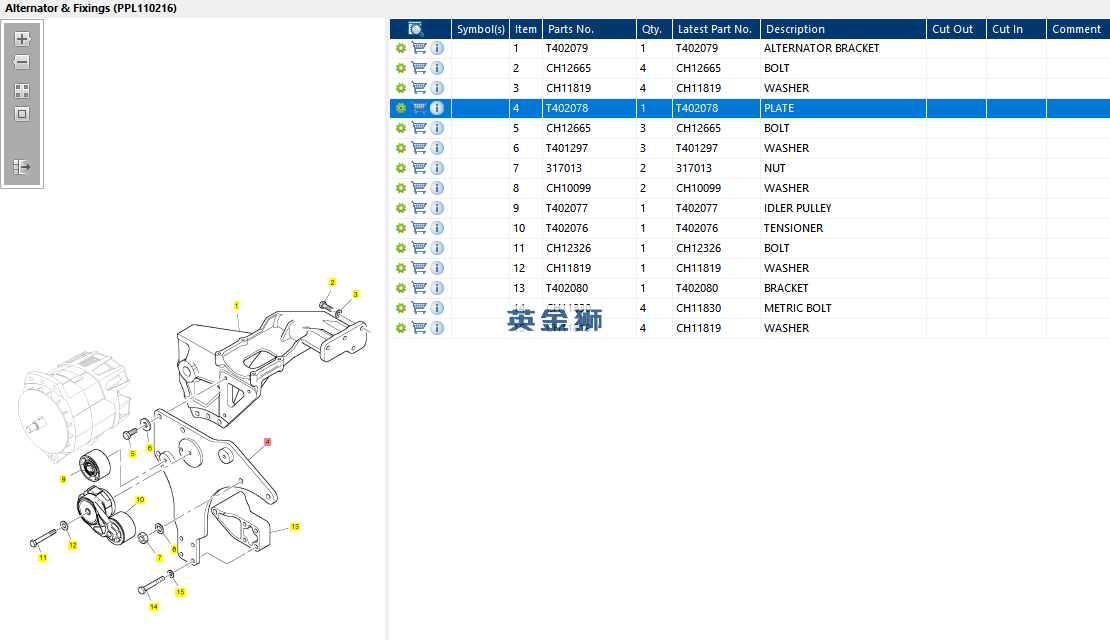Open info for T401297 WASHER
The height and width of the screenshot is (640, 1110).
[x=437, y=148]
